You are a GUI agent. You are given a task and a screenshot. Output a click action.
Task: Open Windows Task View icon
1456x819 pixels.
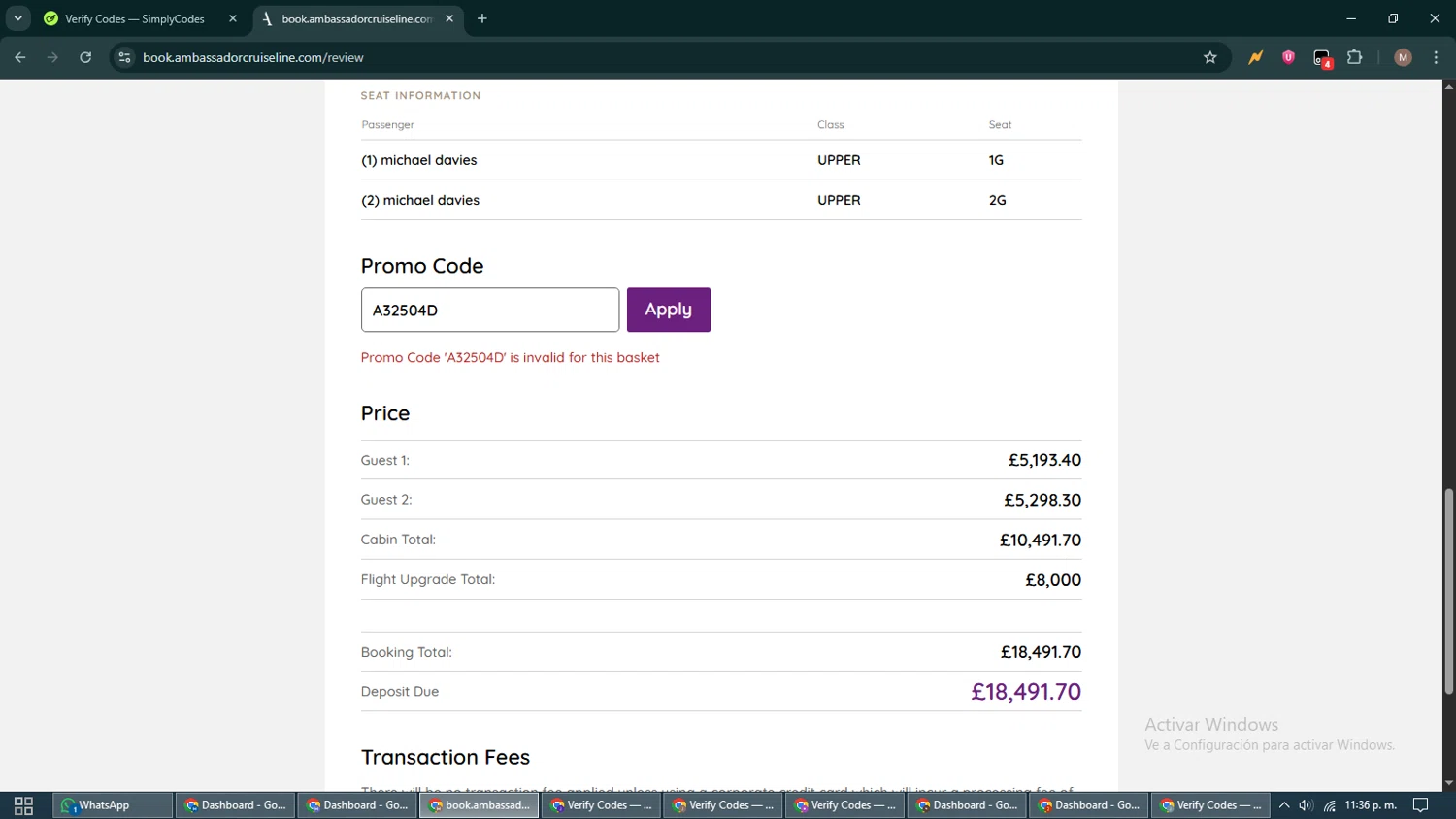23,805
